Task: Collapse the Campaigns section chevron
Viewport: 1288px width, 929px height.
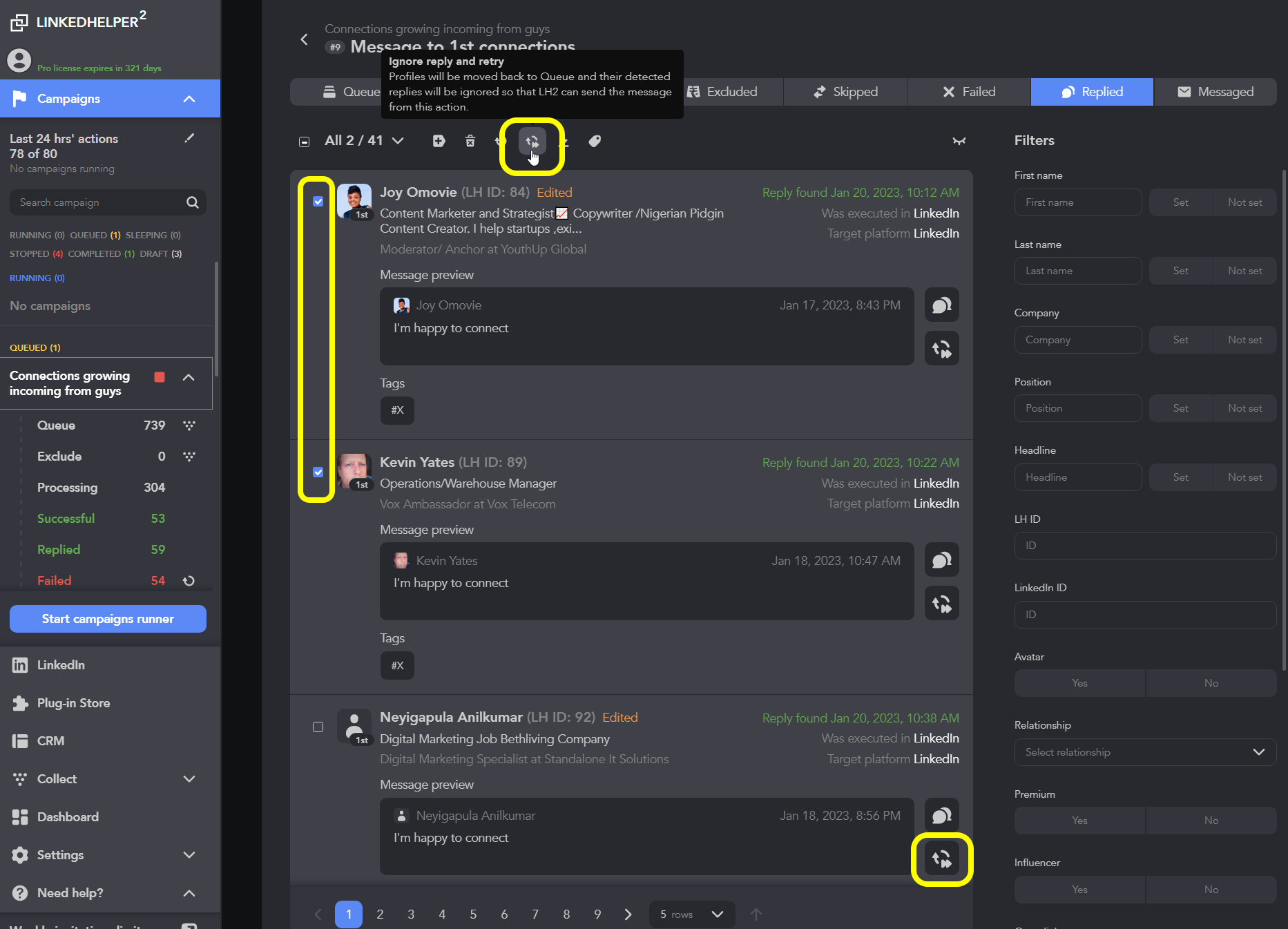Action: pyautogui.click(x=189, y=99)
